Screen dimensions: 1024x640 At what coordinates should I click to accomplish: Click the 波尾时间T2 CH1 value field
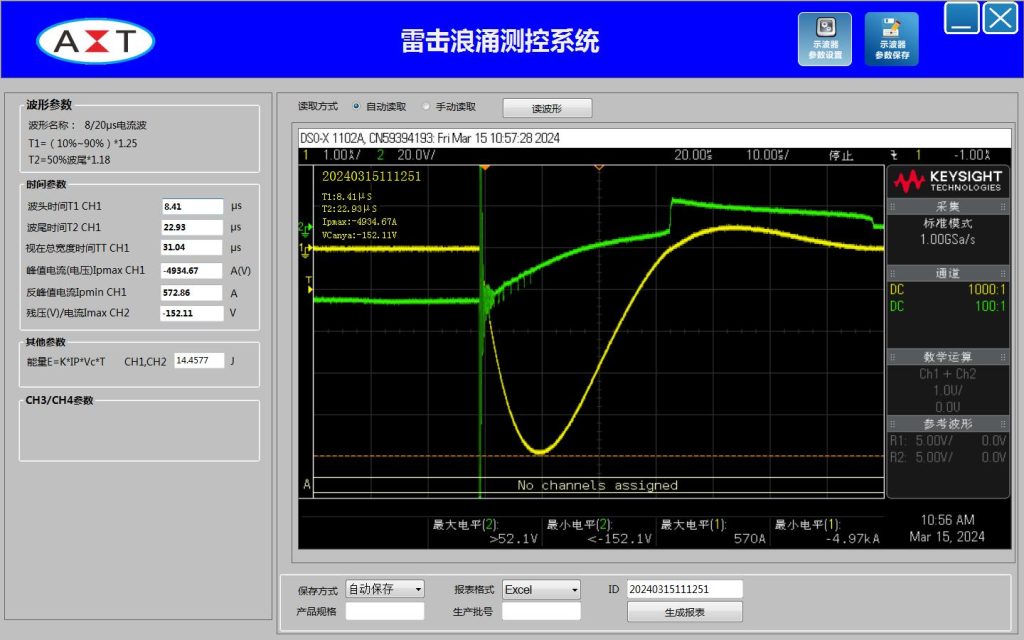tap(192, 227)
